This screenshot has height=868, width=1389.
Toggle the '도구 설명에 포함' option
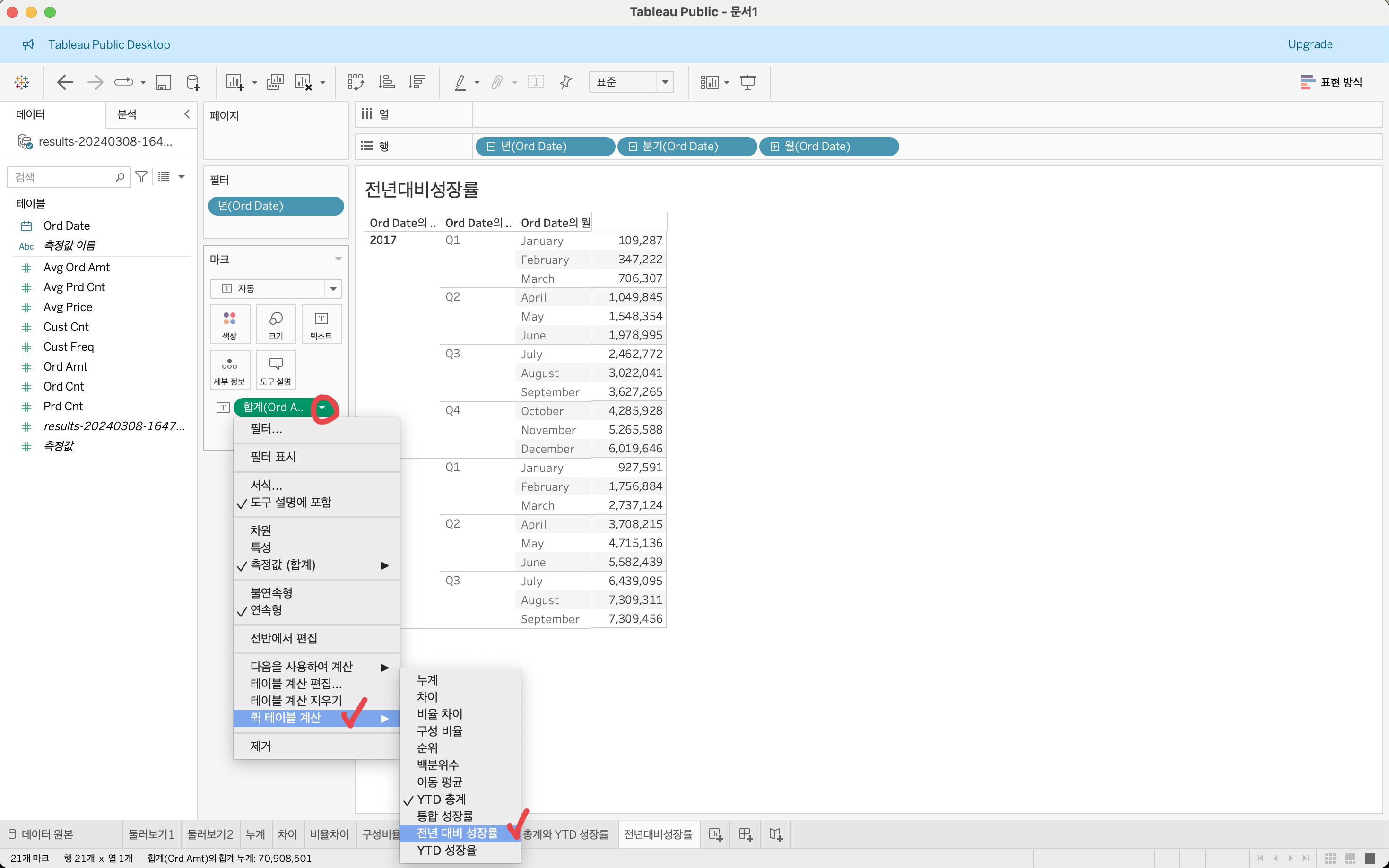pos(290,502)
